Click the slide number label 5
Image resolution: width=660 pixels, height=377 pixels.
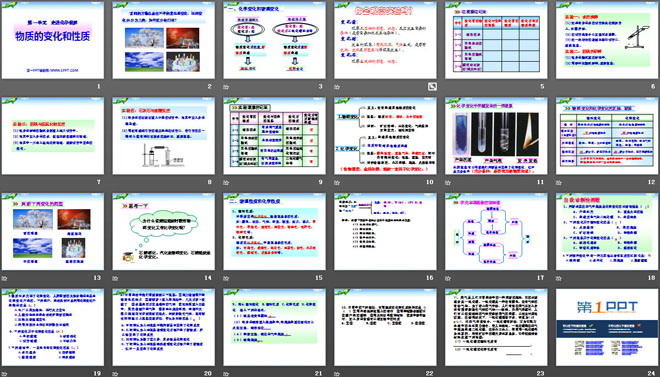(x=543, y=87)
